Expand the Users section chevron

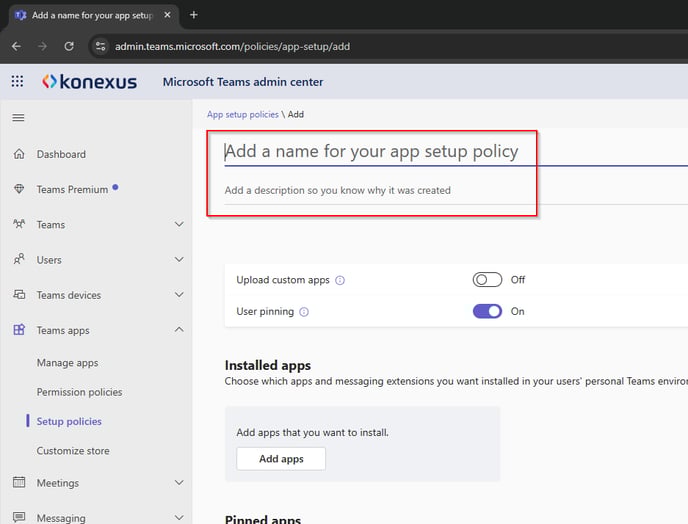tap(179, 259)
